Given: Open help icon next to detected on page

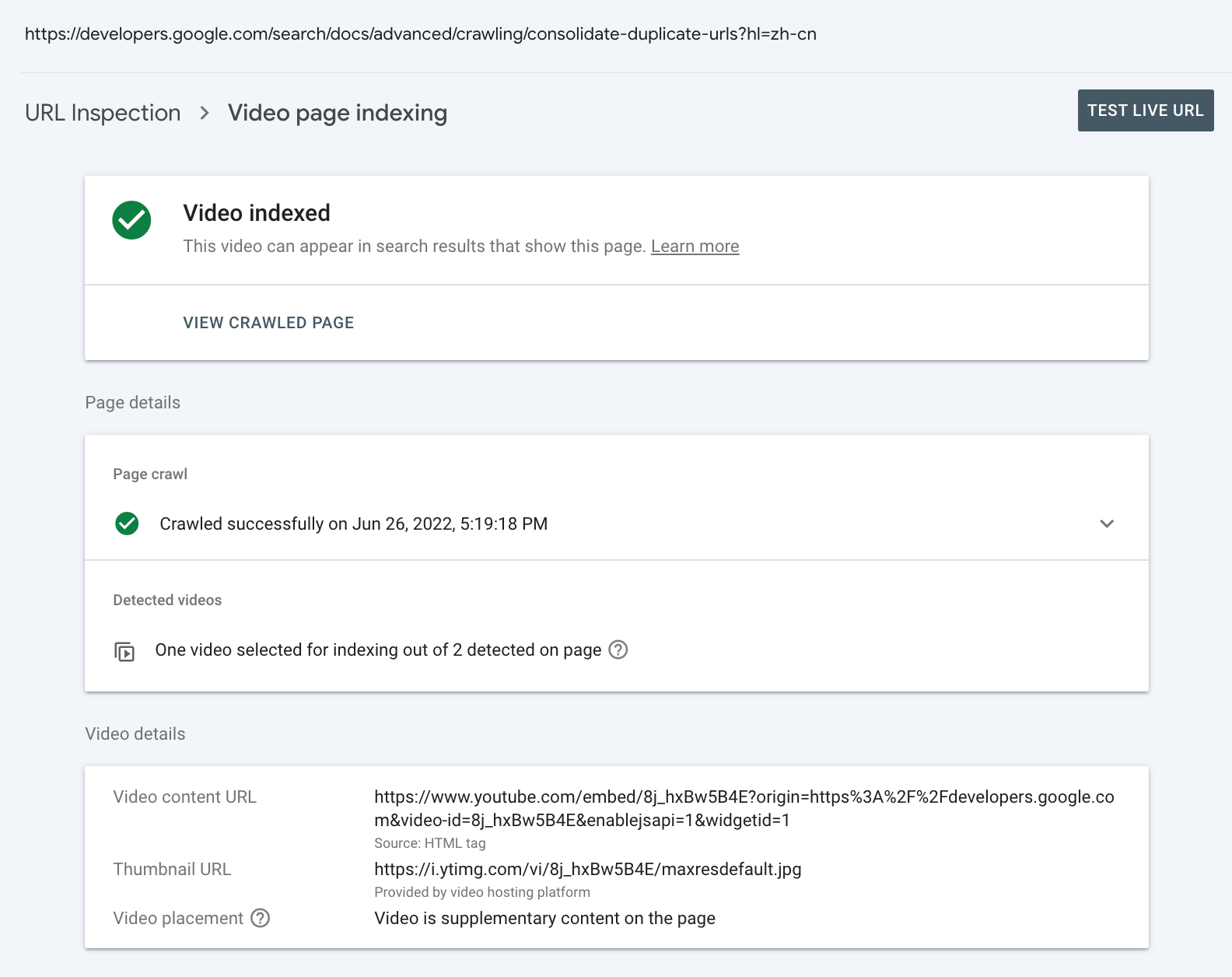Looking at the screenshot, I should (618, 650).
